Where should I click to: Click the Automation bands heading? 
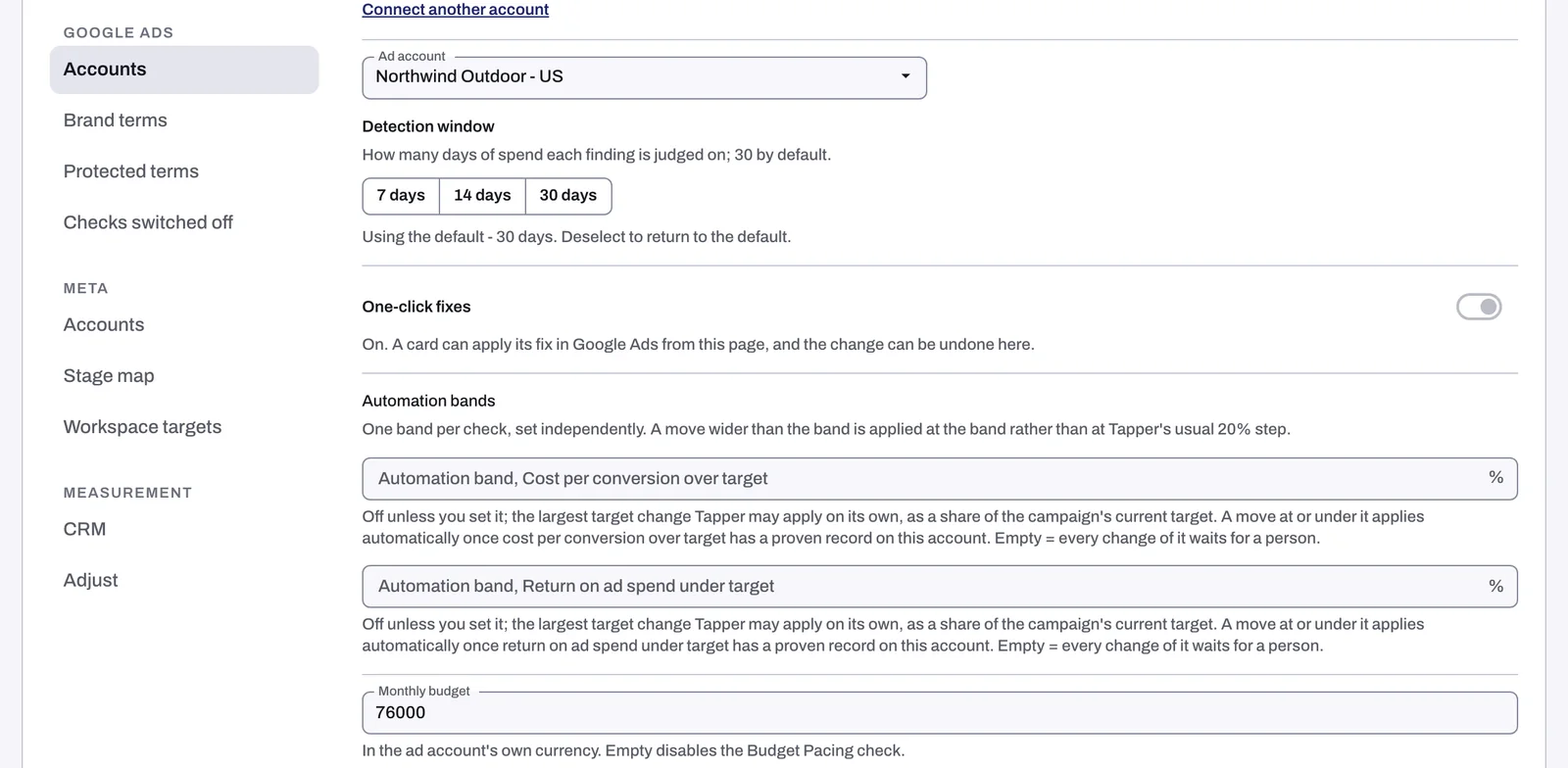pyautogui.click(x=428, y=401)
